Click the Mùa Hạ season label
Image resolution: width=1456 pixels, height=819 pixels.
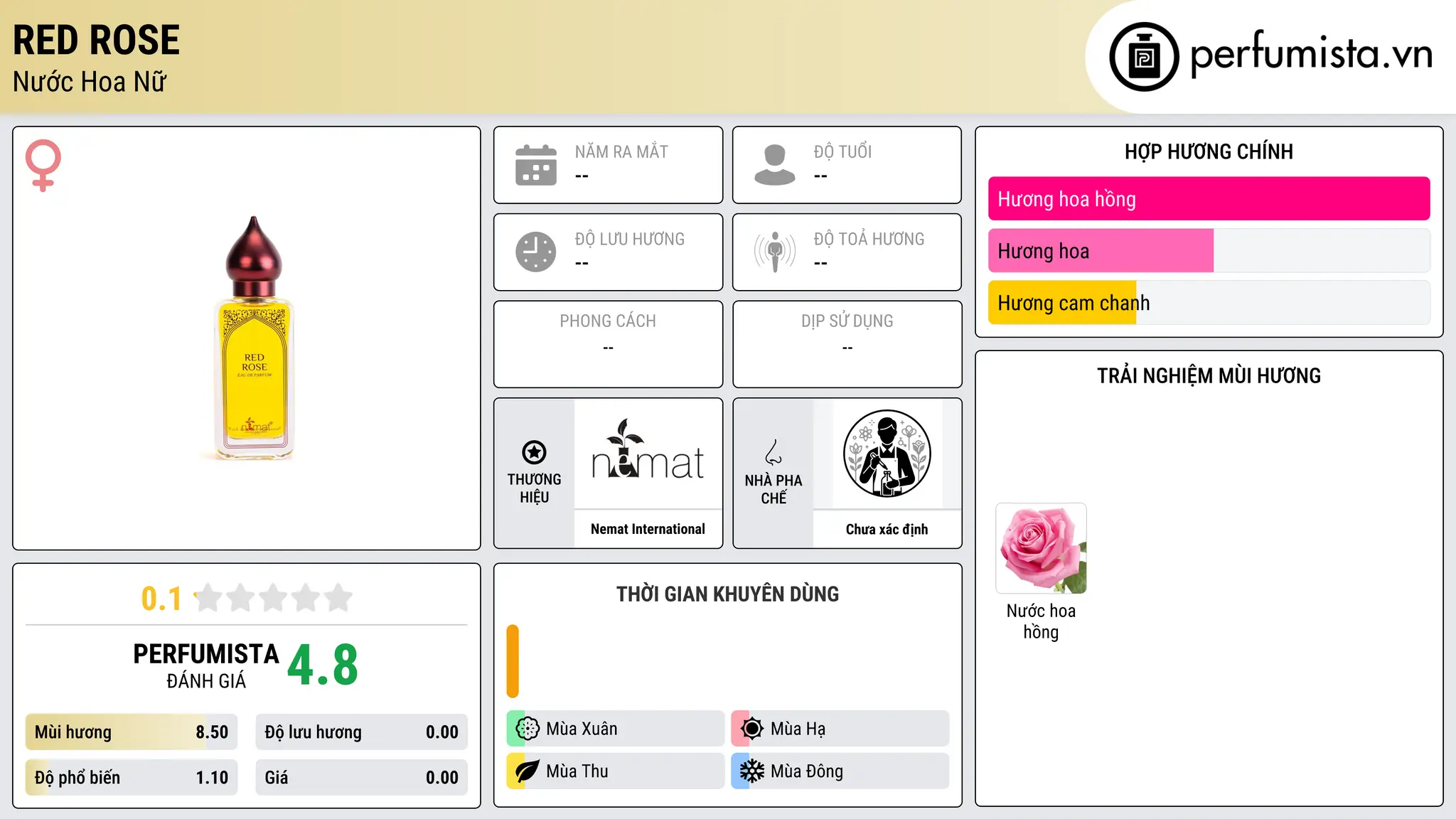tap(798, 729)
